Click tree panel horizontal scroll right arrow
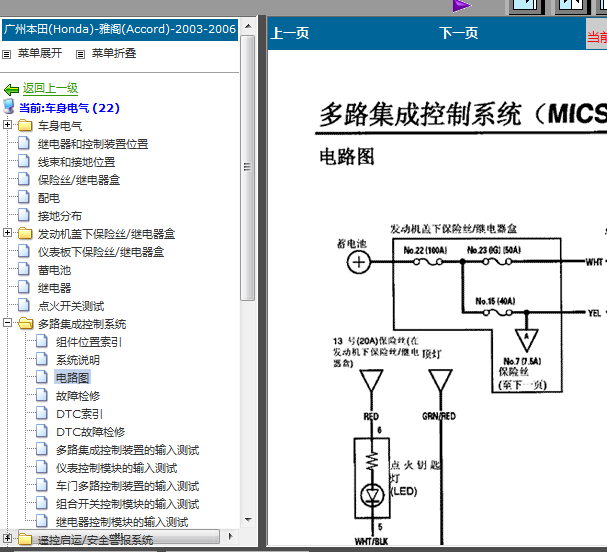Image resolution: width=607 pixels, height=552 pixels. click(231, 536)
